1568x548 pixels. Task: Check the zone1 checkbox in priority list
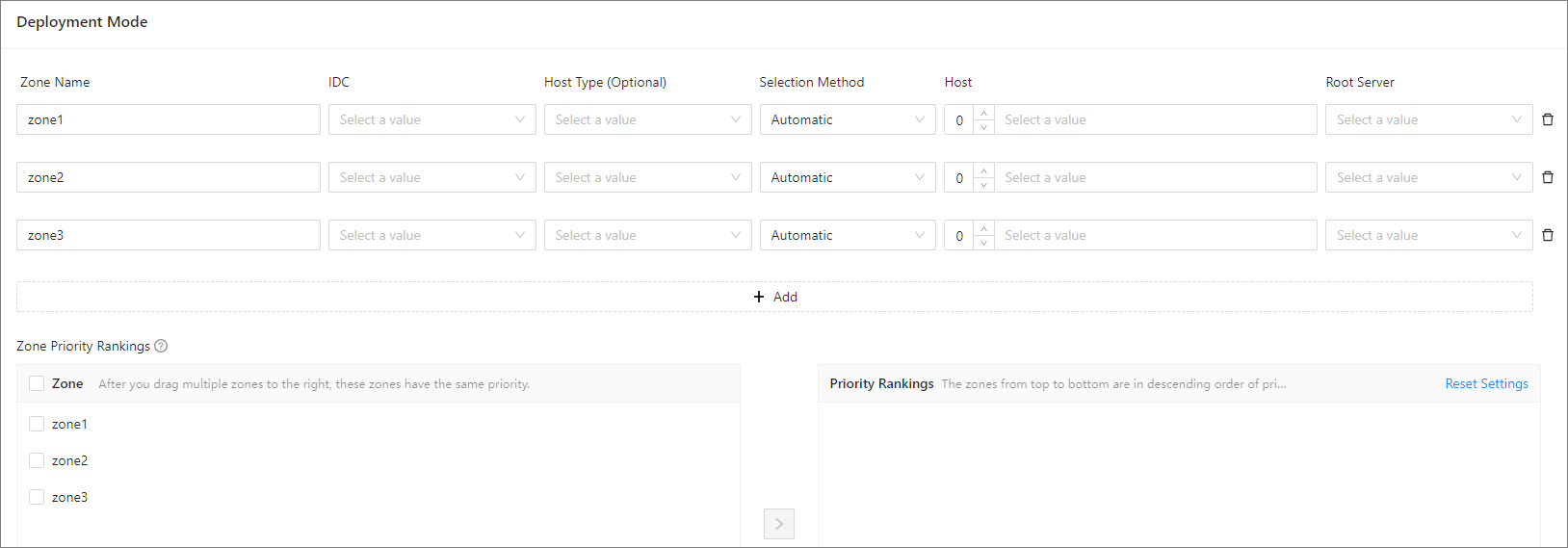tap(37, 424)
